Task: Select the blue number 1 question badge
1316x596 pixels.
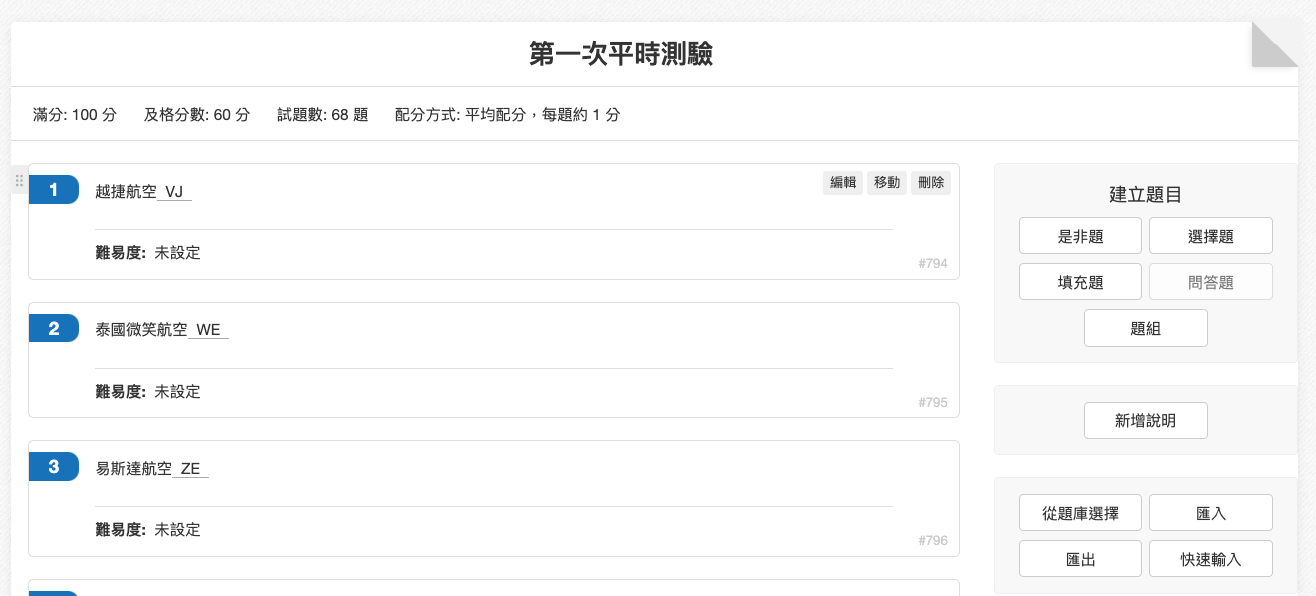Action: pos(54,189)
